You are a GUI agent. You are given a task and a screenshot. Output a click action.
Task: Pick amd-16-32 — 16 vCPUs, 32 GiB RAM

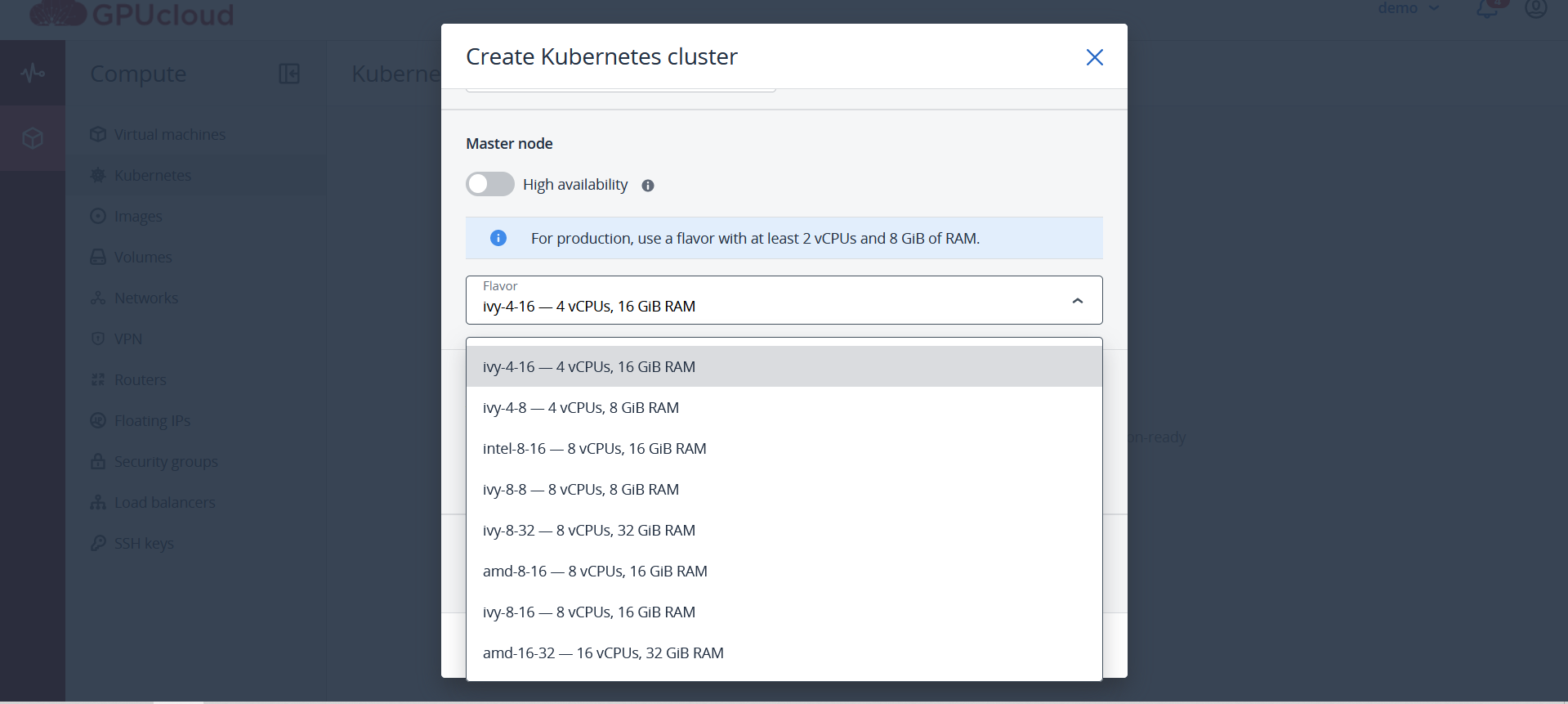[x=784, y=652]
